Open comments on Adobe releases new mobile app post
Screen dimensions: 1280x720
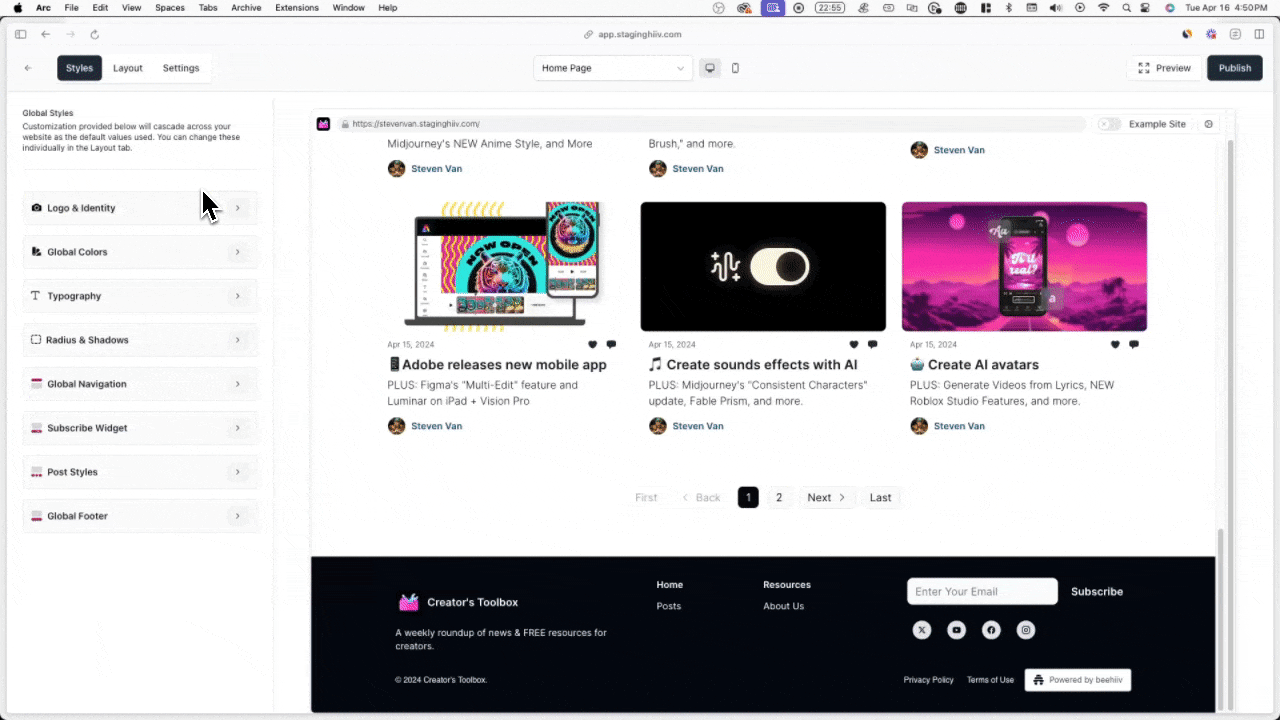[x=611, y=344]
